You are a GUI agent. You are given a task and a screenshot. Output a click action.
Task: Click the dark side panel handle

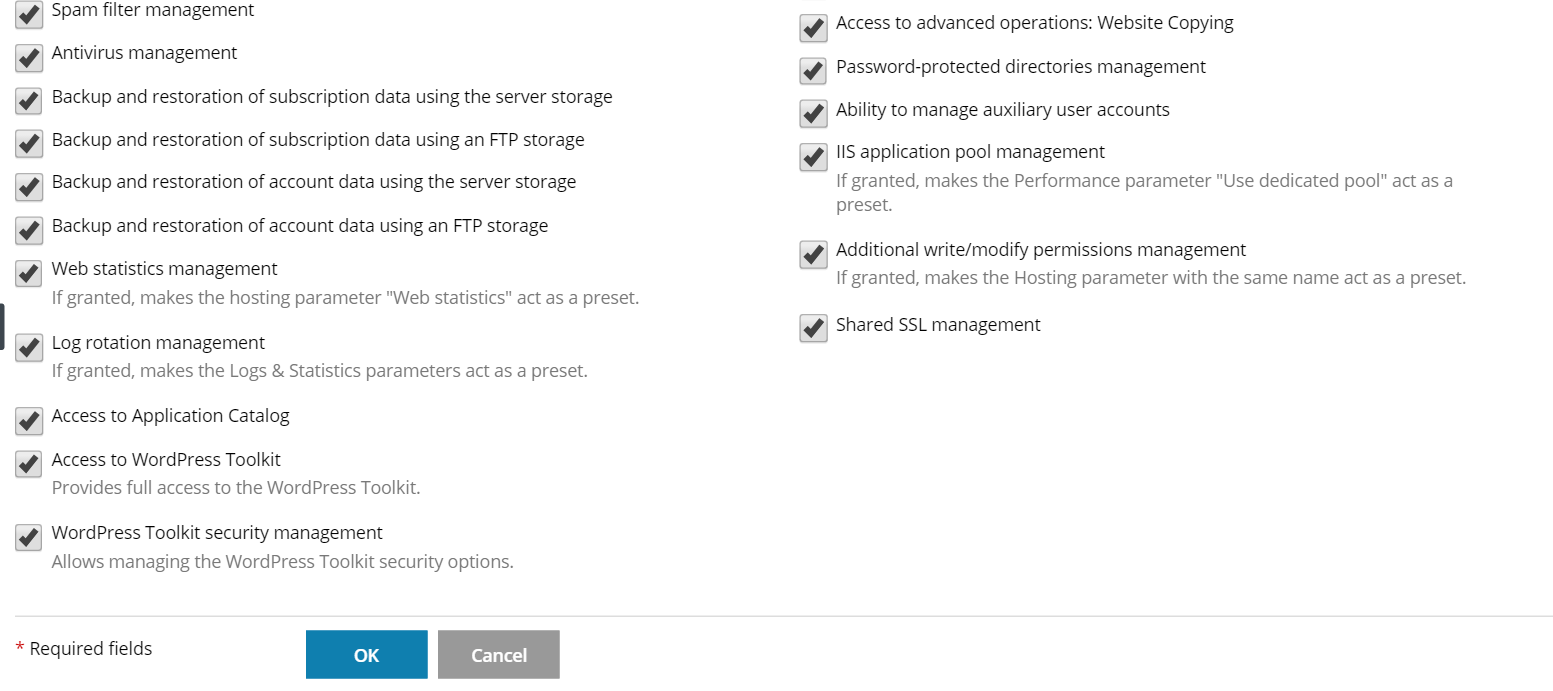2,327
